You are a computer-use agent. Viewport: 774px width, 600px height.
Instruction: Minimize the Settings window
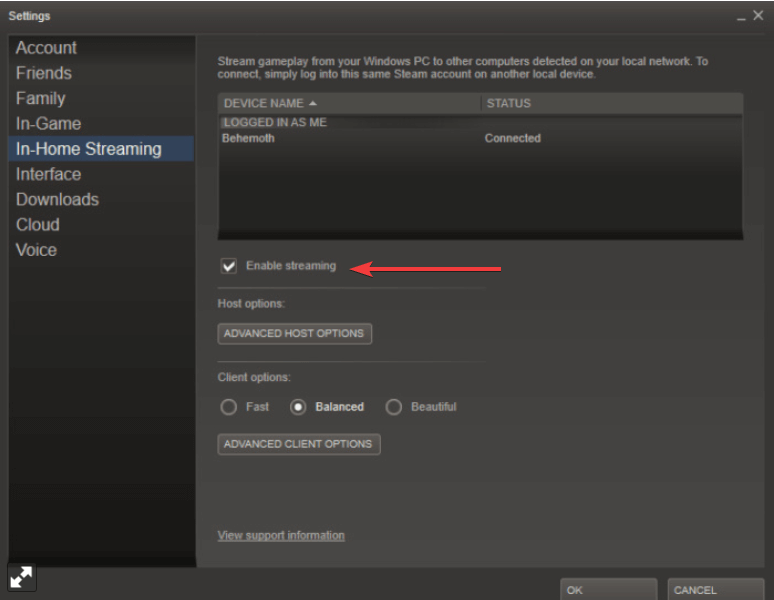(741, 17)
